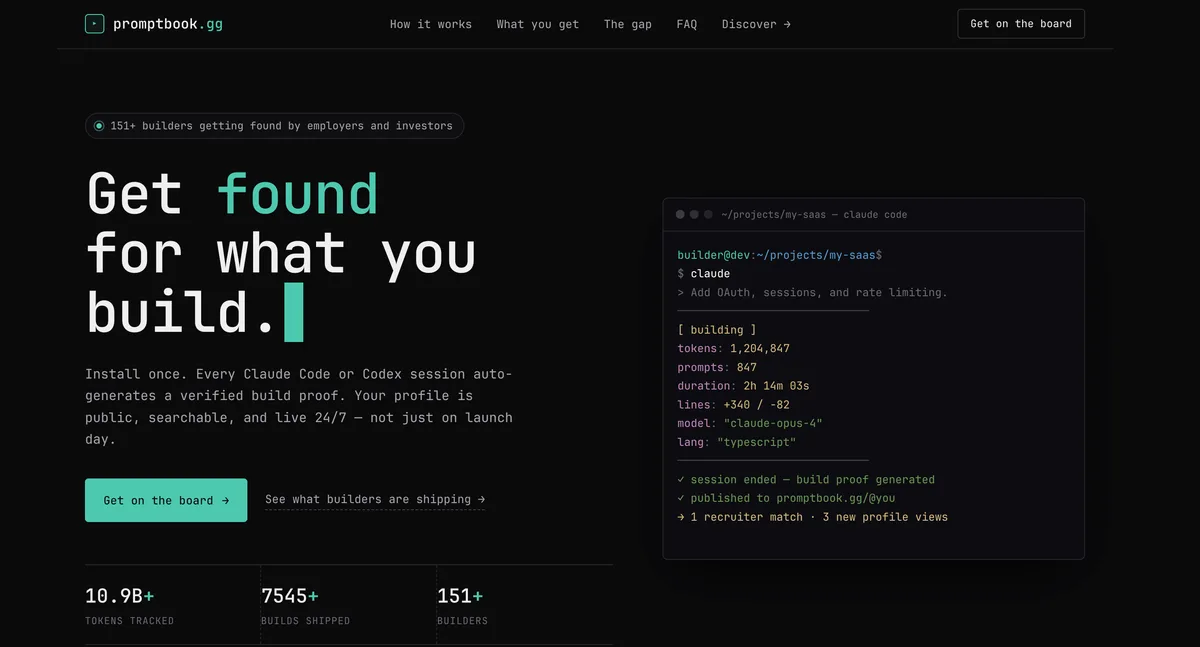
Task: Click the first terminal window dot
Action: pyautogui.click(x=680, y=214)
